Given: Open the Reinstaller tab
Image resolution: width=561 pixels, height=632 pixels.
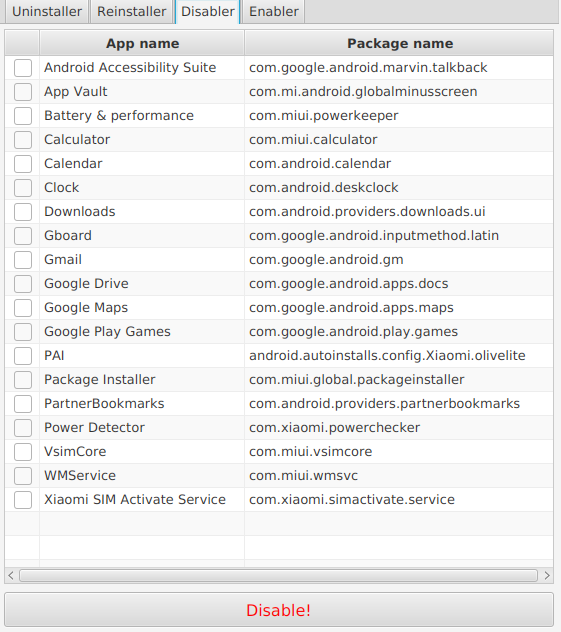Looking at the screenshot, I should tap(131, 12).
